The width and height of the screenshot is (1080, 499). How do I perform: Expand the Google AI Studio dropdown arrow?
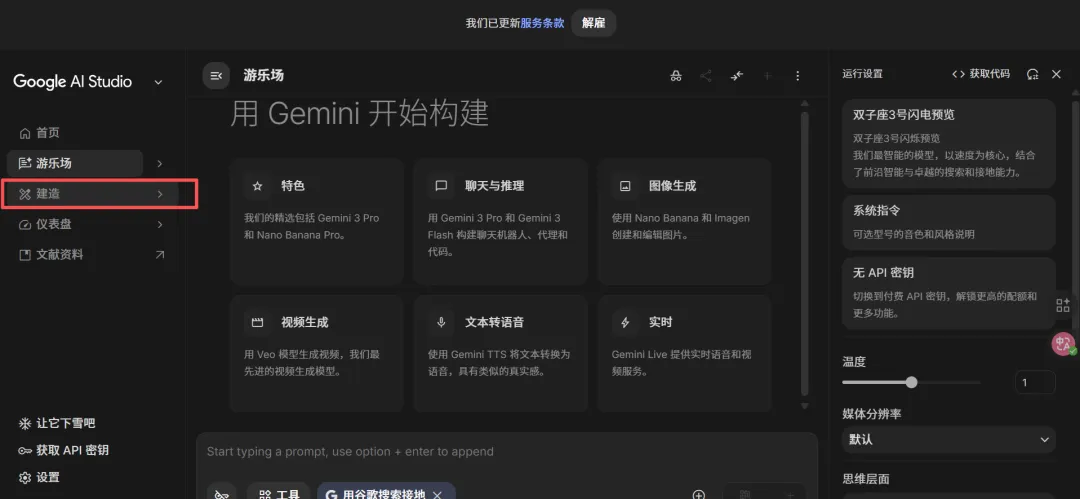pyautogui.click(x=158, y=82)
